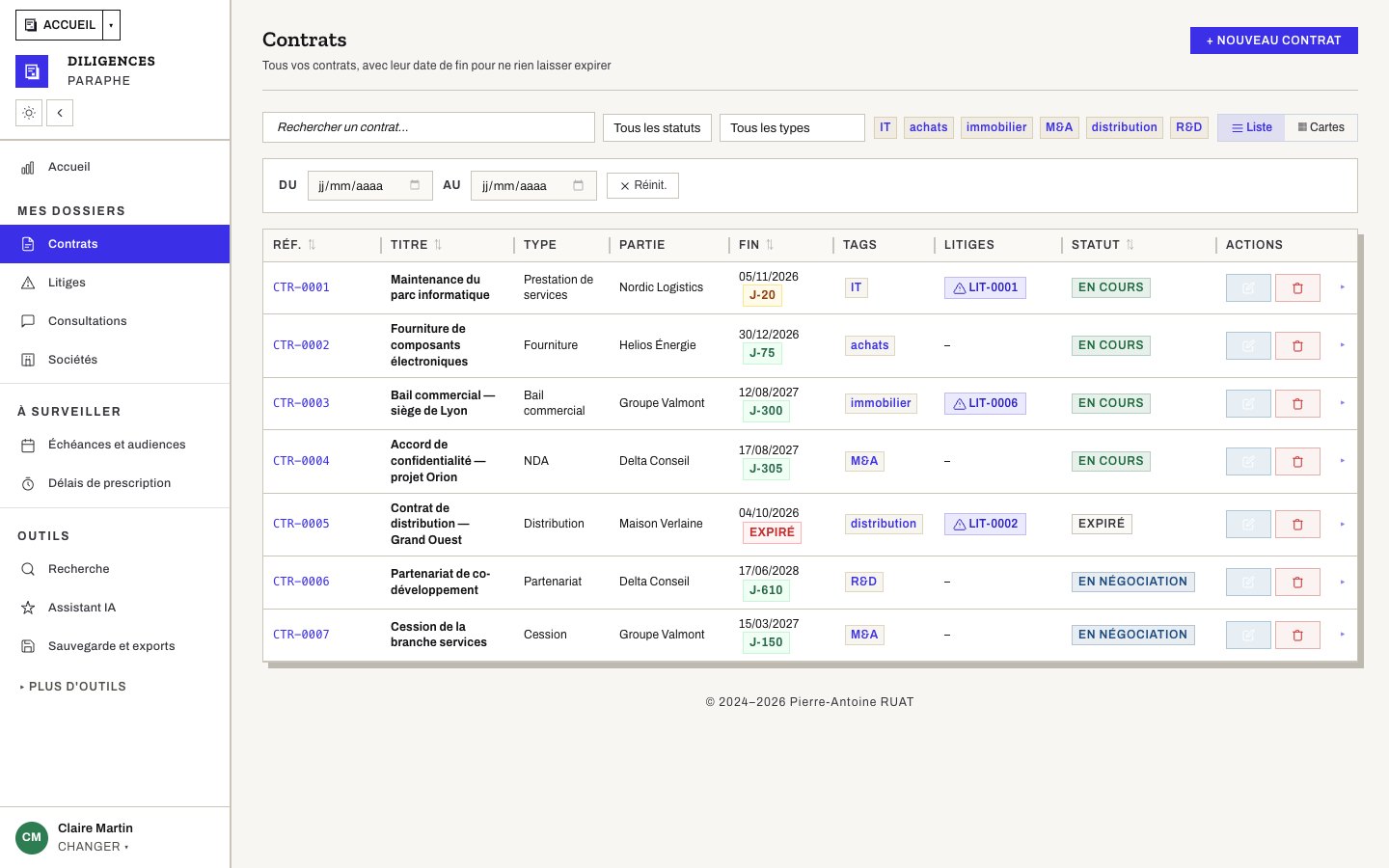Toggle the immobilier tag filter
This screenshot has width=1389, height=868.
point(996,127)
